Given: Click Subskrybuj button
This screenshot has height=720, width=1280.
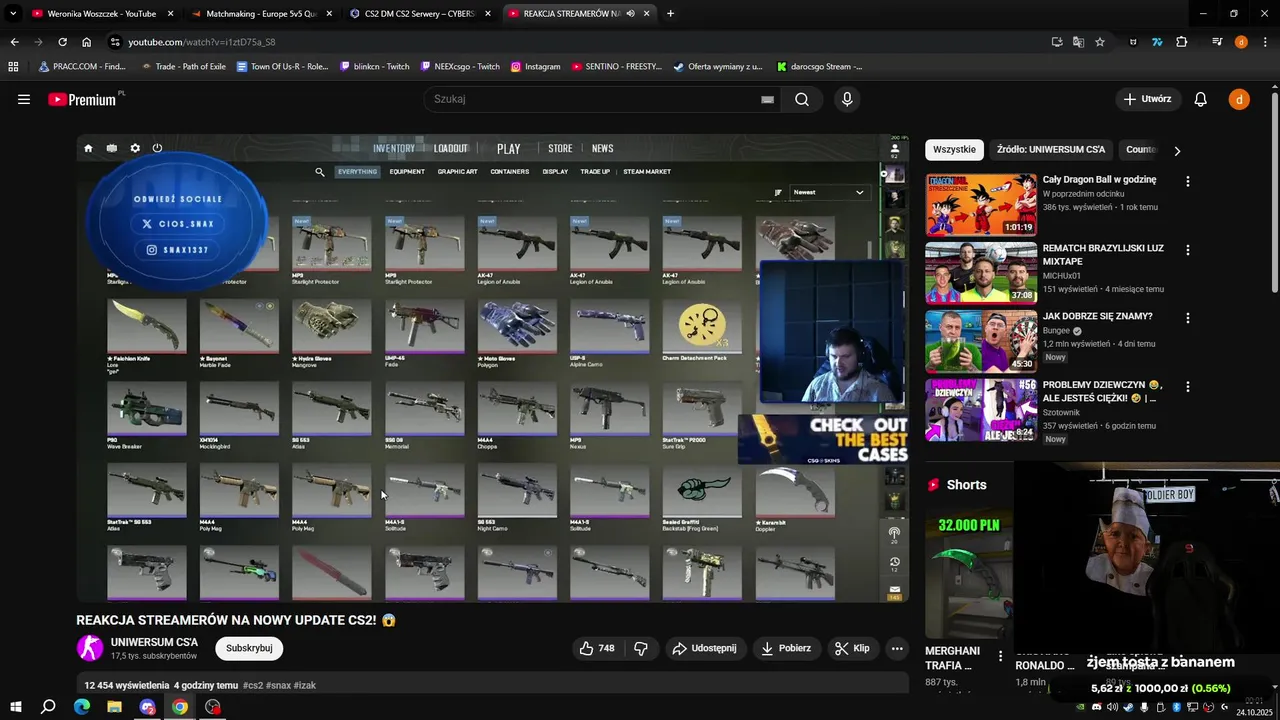Looking at the screenshot, I should 249,648.
